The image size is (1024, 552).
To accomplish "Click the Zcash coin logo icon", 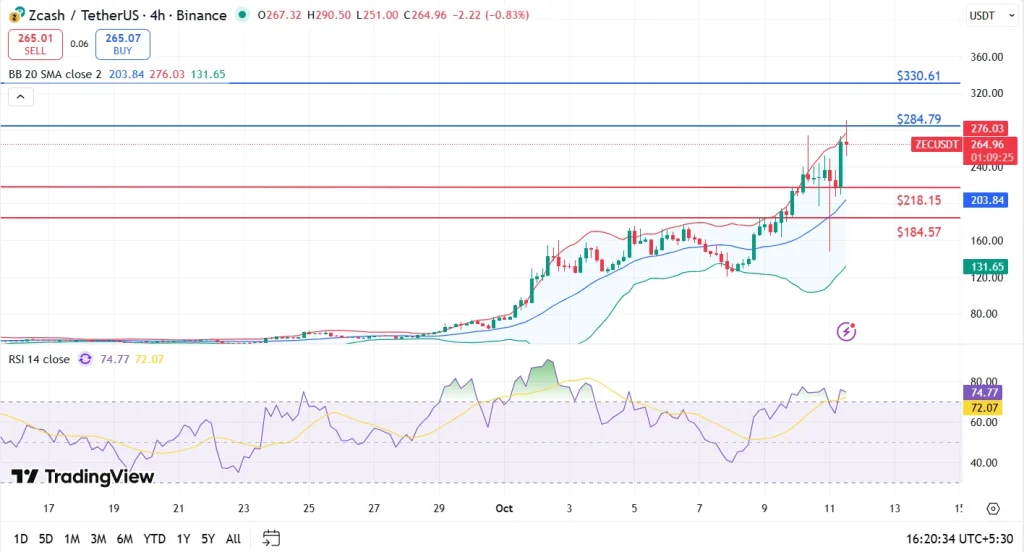I will pos(15,15).
